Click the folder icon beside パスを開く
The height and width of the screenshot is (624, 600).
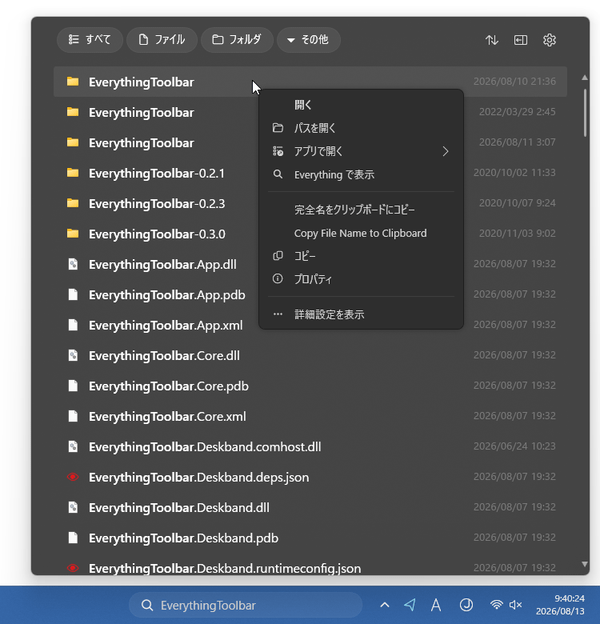click(x=278, y=128)
